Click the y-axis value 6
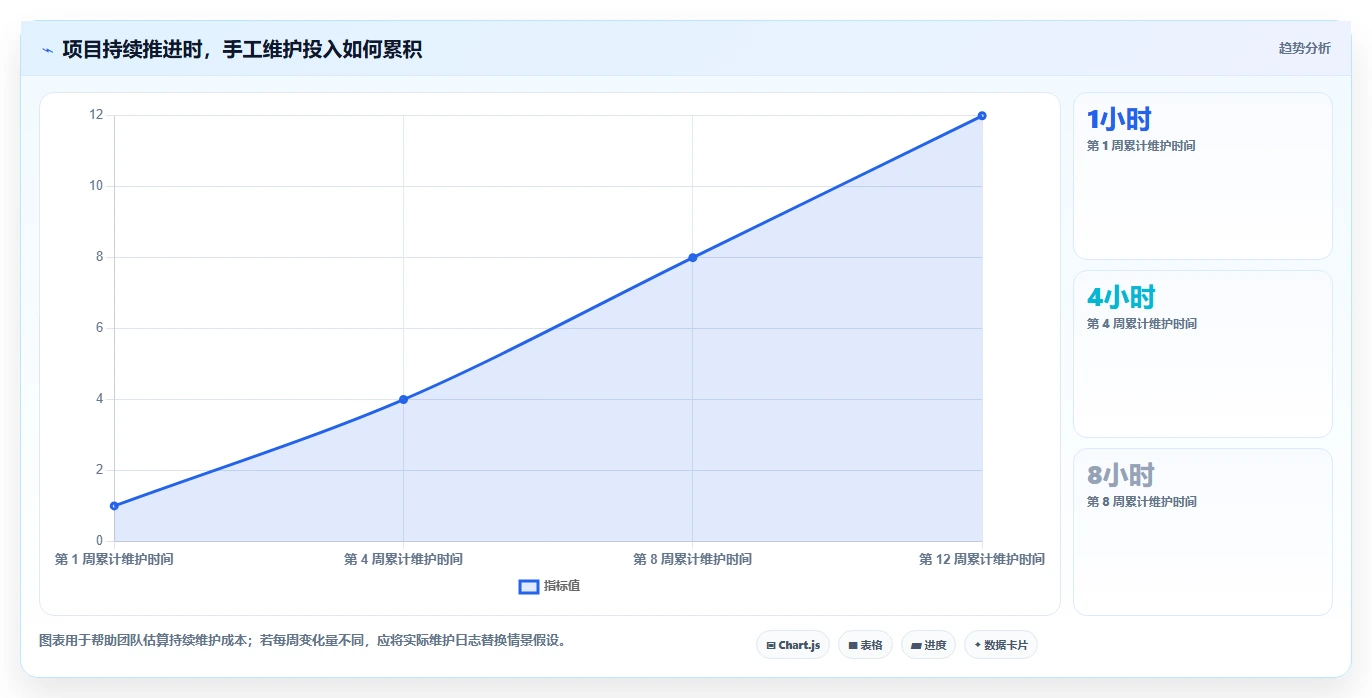 (x=99, y=328)
